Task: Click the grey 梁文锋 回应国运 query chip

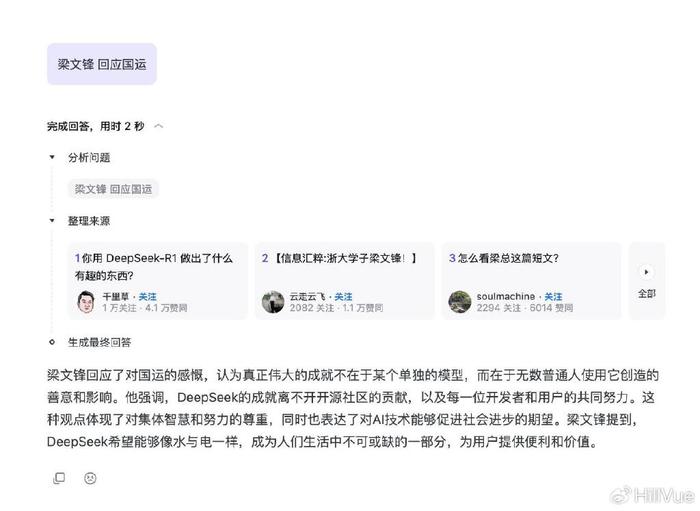Action: tap(113, 189)
